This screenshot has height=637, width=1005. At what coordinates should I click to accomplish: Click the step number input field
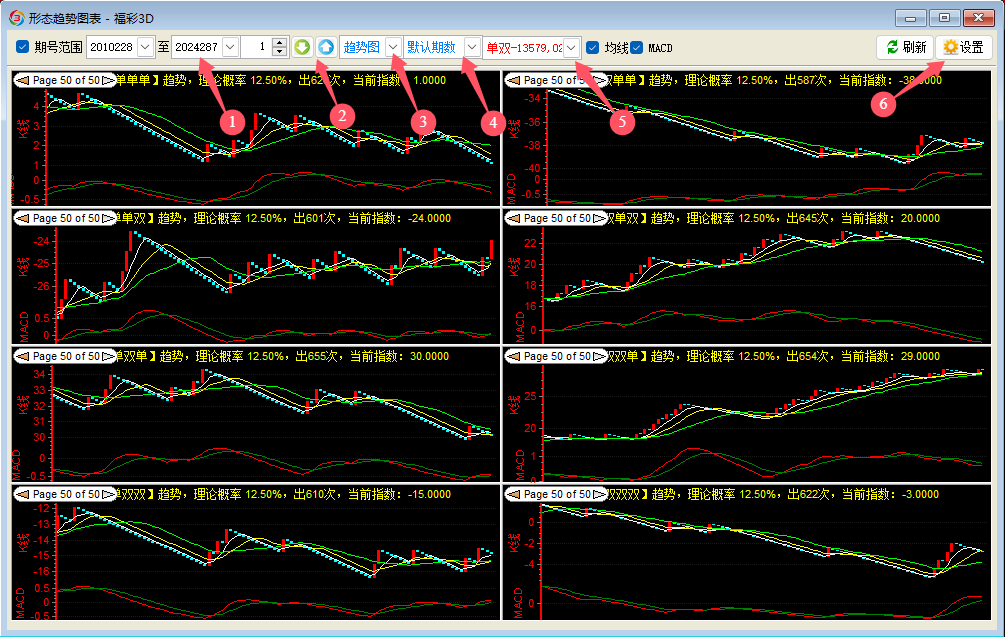[255, 47]
